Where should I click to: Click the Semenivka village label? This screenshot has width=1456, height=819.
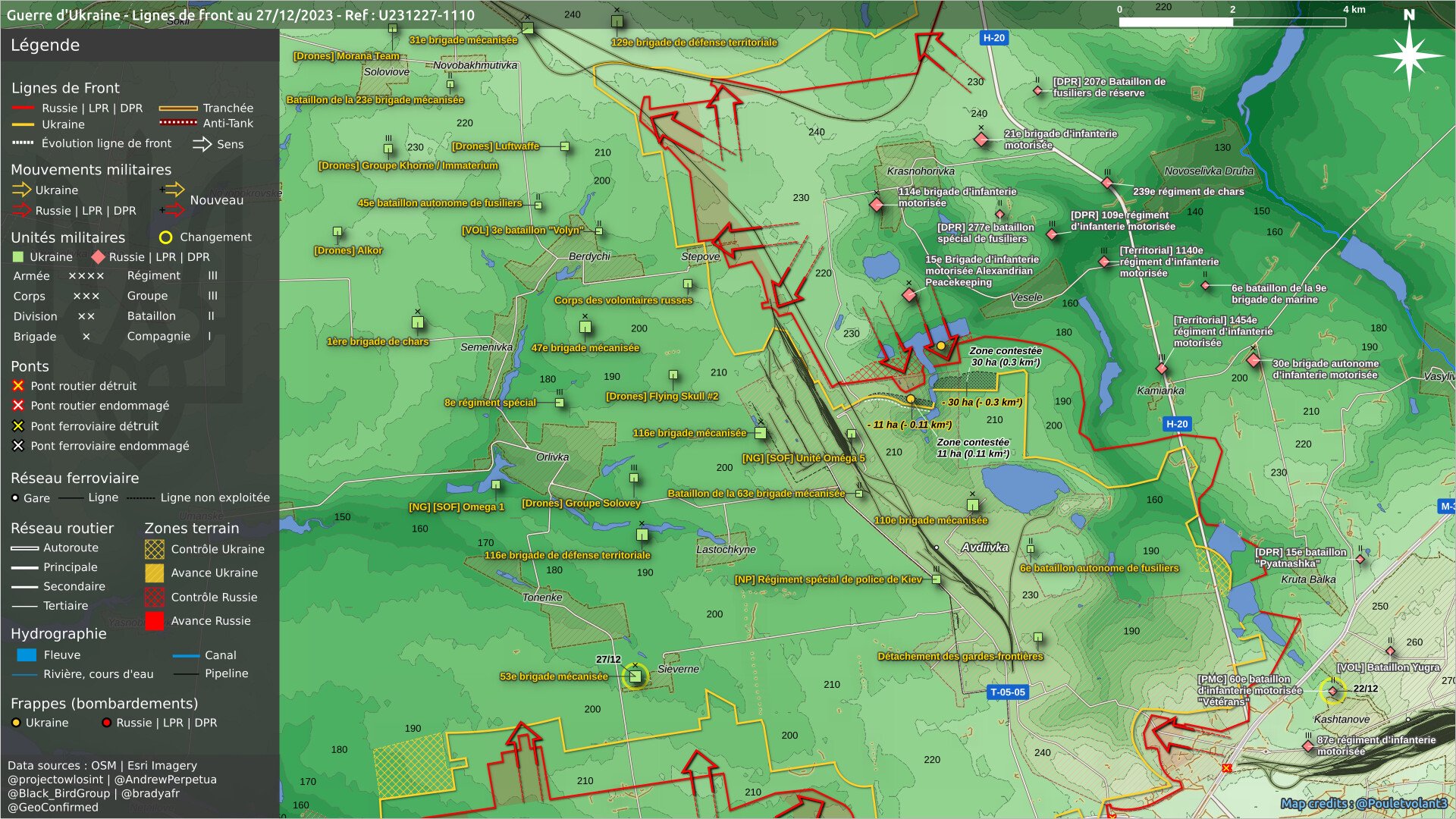tap(487, 347)
